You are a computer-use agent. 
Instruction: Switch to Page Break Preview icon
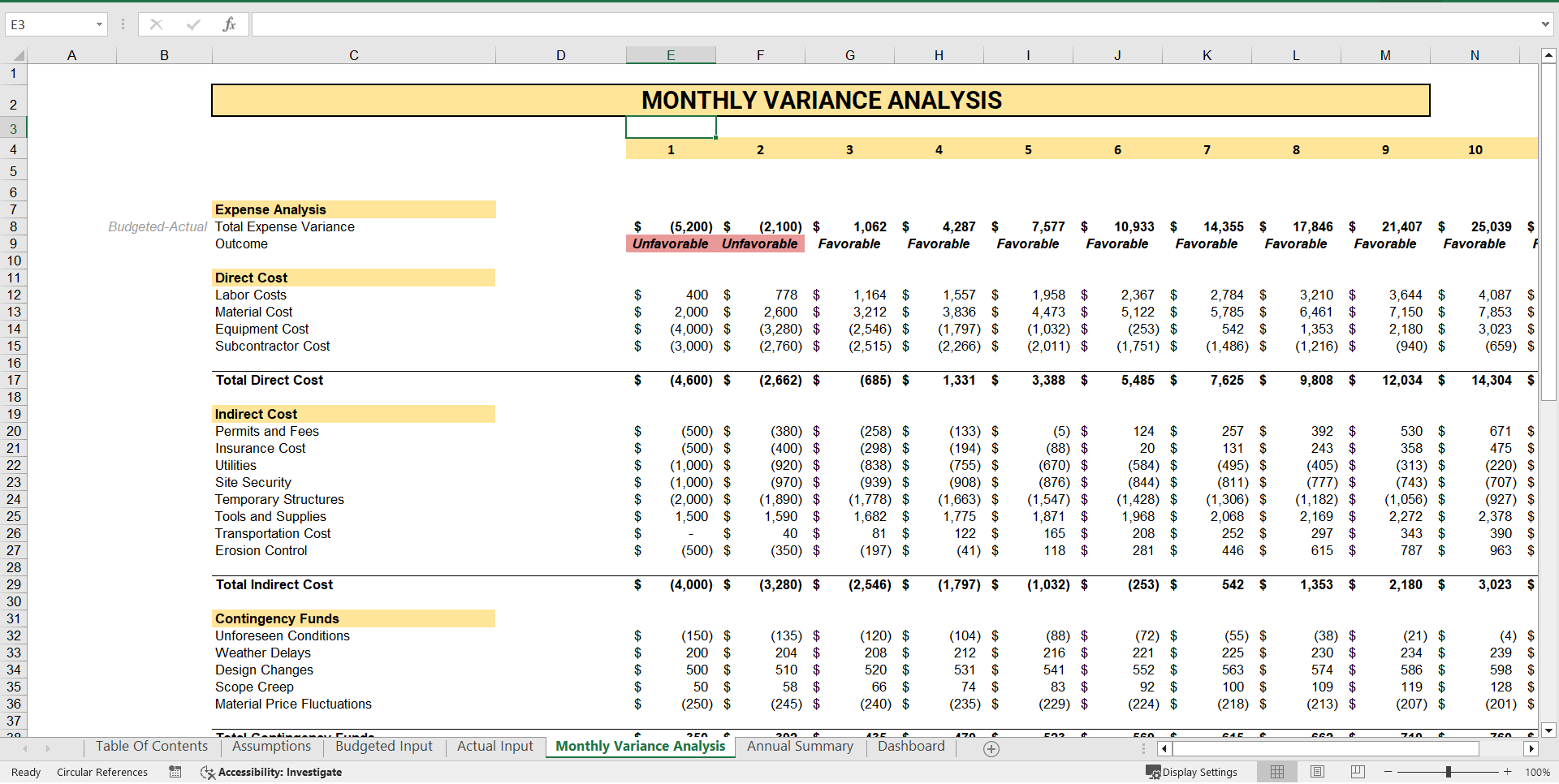click(x=1358, y=772)
